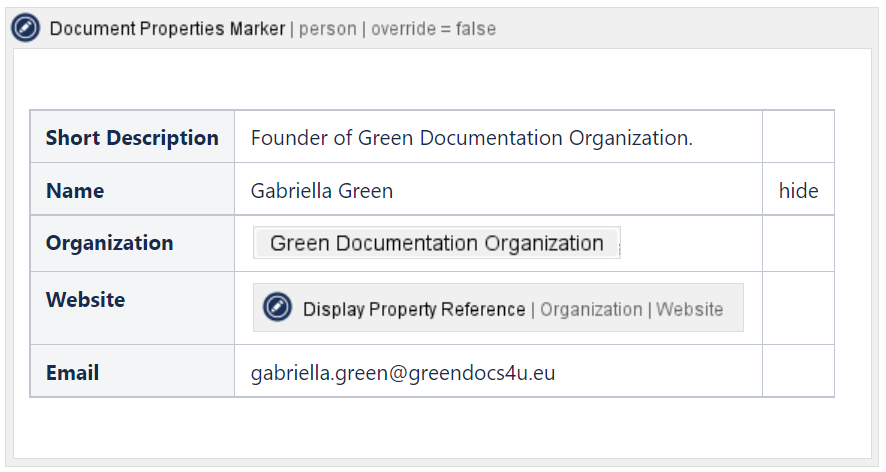Place cursor in 'Gabriella Green' value cell
The height and width of the screenshot is (472, 886).
coord(321,191)
